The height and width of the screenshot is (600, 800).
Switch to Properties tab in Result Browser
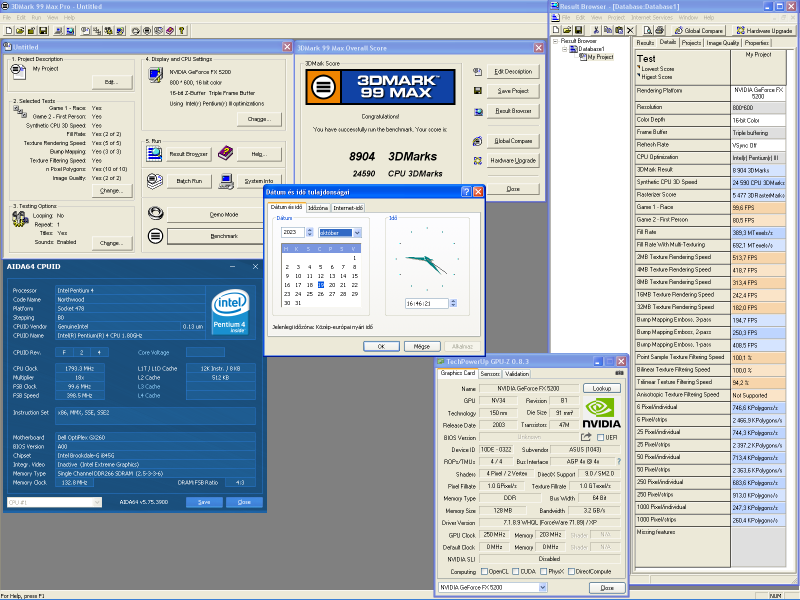[x=757, y=43]
